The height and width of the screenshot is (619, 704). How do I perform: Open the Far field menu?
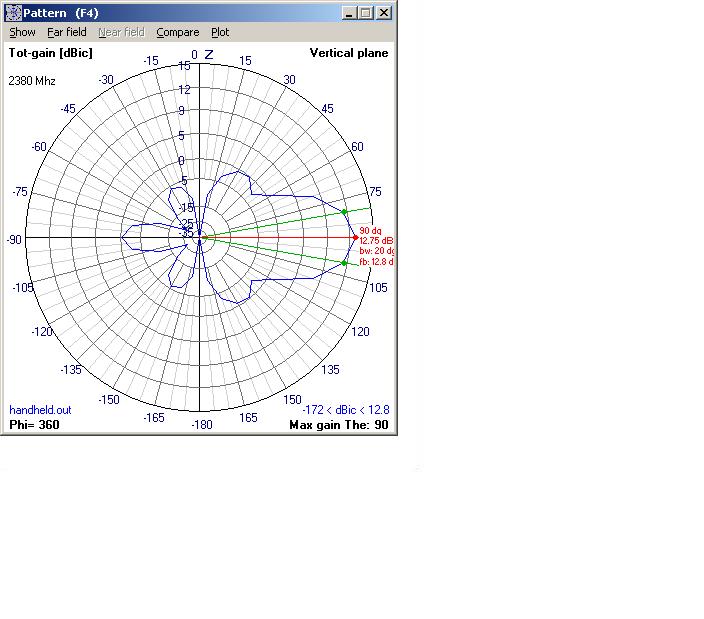click(67, 32)
